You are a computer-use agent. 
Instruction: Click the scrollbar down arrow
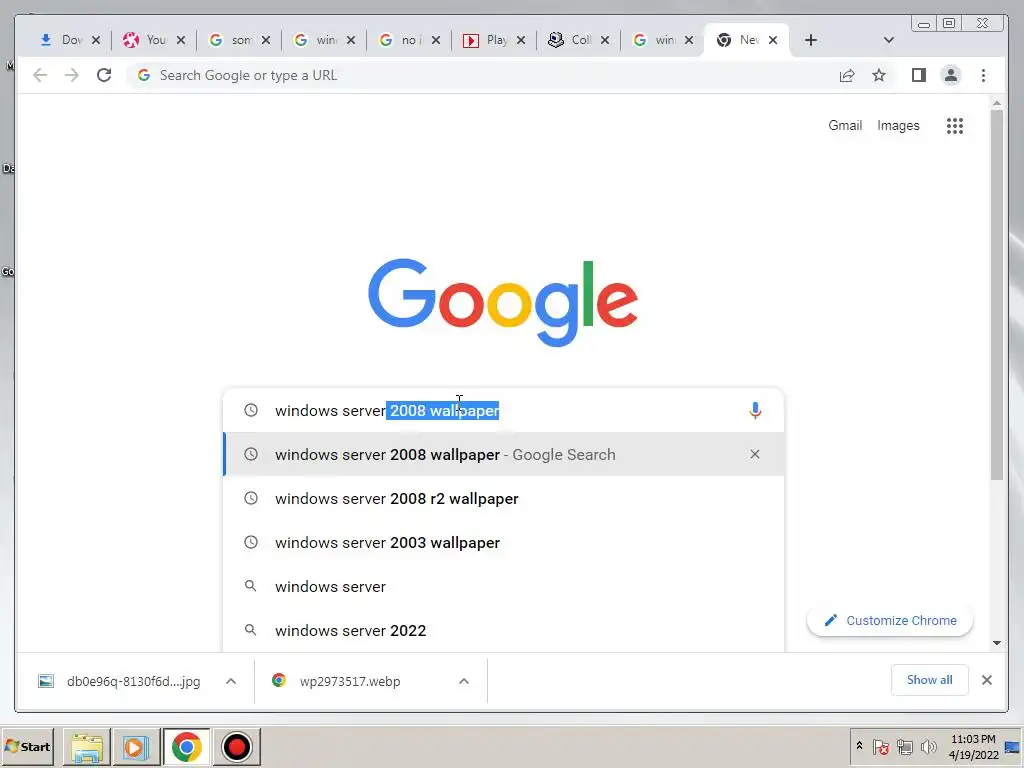tap(997, 643)
